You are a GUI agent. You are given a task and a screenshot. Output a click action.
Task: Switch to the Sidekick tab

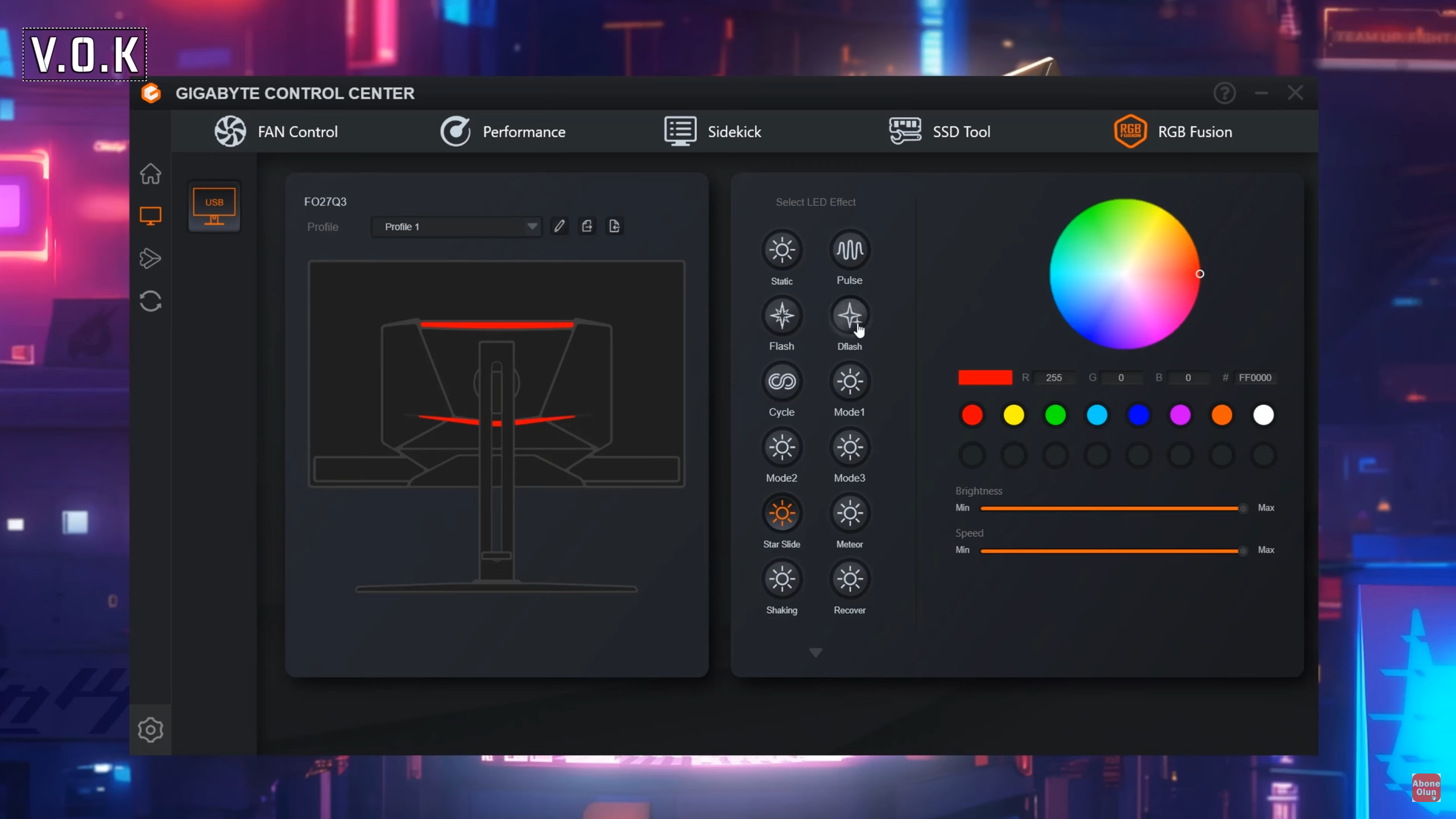coord(713,132)
